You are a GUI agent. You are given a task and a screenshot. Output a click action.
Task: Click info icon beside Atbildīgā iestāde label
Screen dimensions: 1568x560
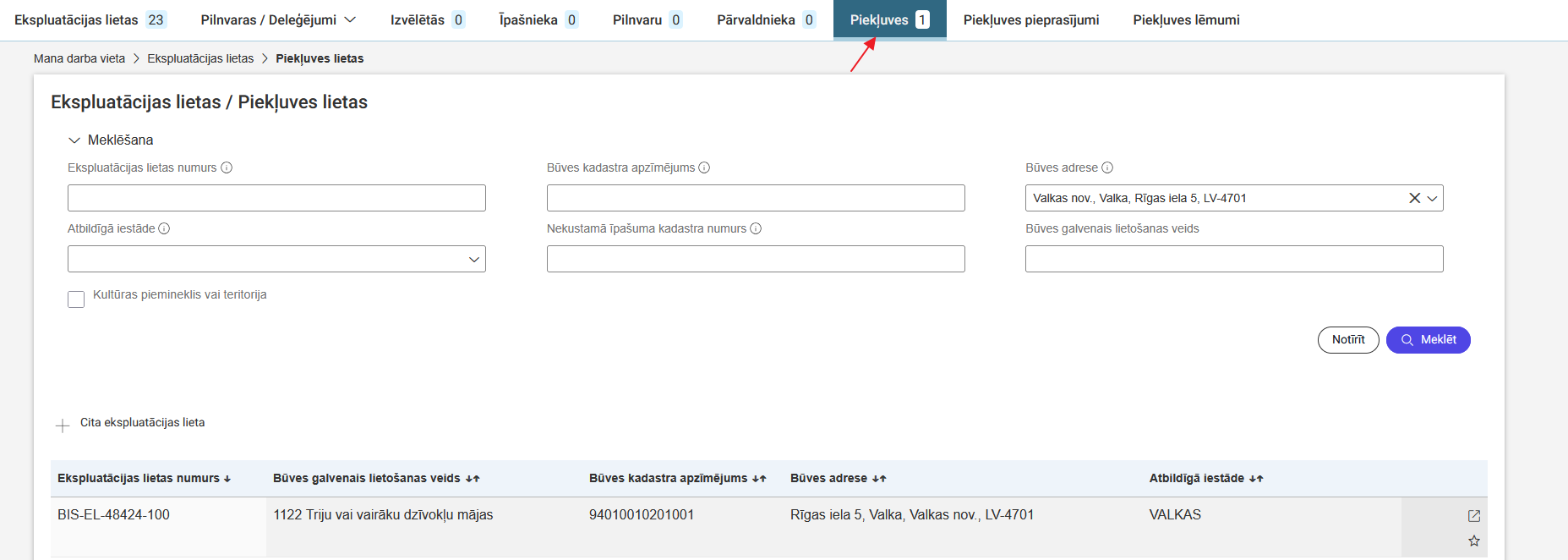[x=164, y=228]
